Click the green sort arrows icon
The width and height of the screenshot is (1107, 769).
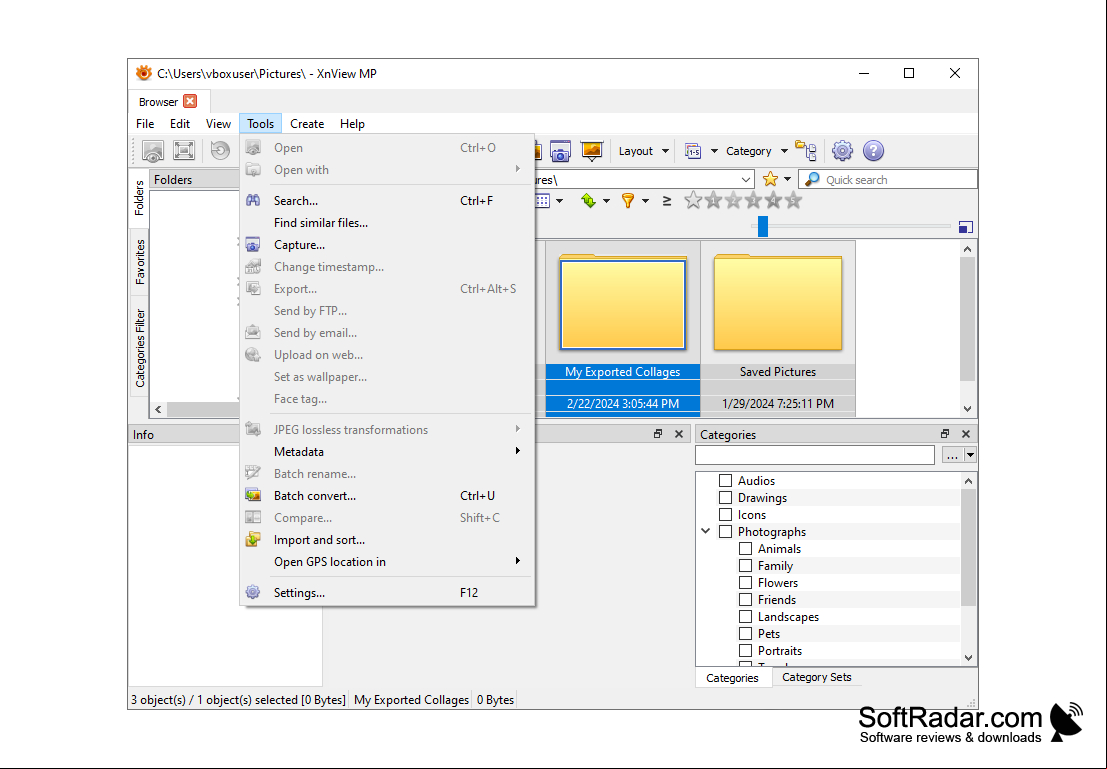(588, 201)
